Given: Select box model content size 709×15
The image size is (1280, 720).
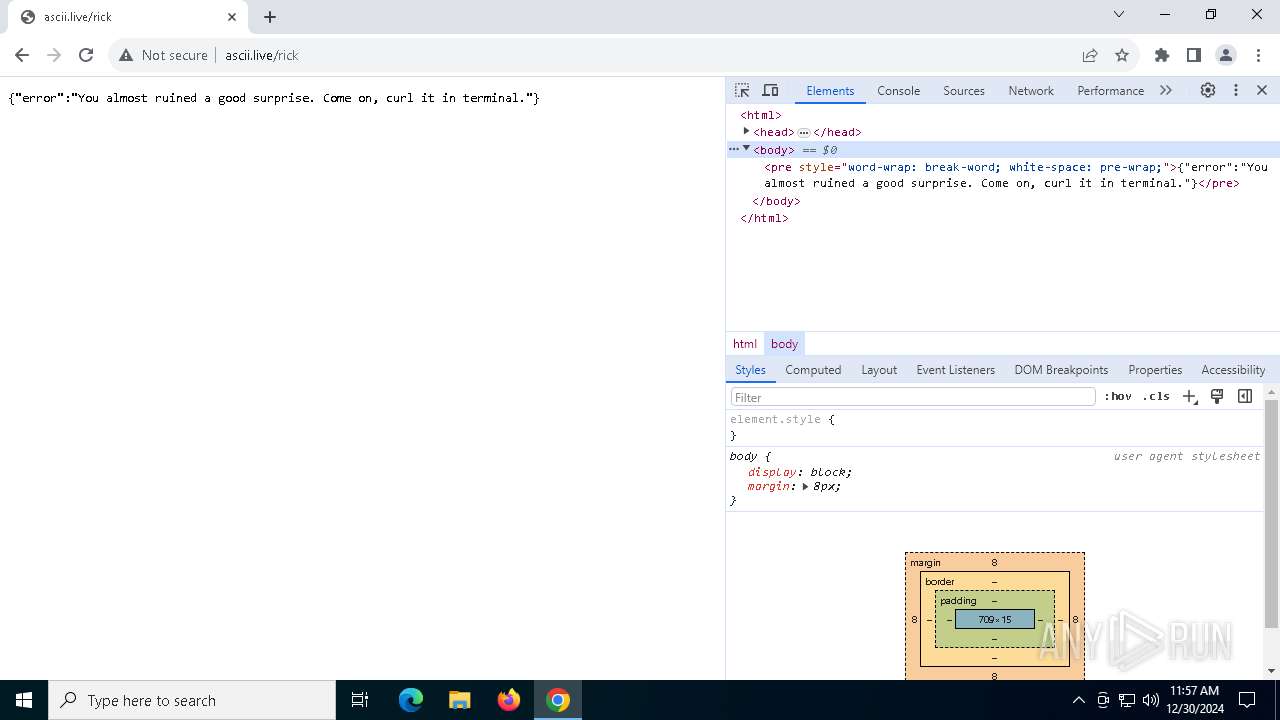Looking at the screenshot, I should 995,619.
